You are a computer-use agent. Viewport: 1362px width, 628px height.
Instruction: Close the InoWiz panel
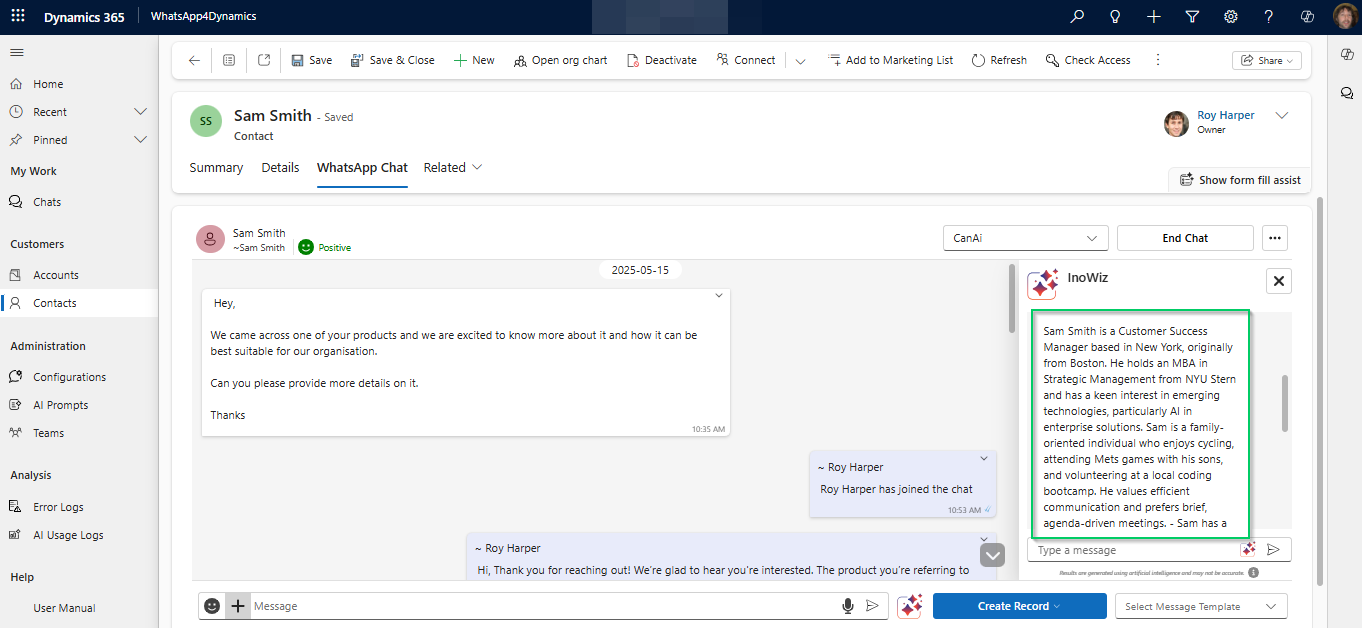coord(1279,281)
